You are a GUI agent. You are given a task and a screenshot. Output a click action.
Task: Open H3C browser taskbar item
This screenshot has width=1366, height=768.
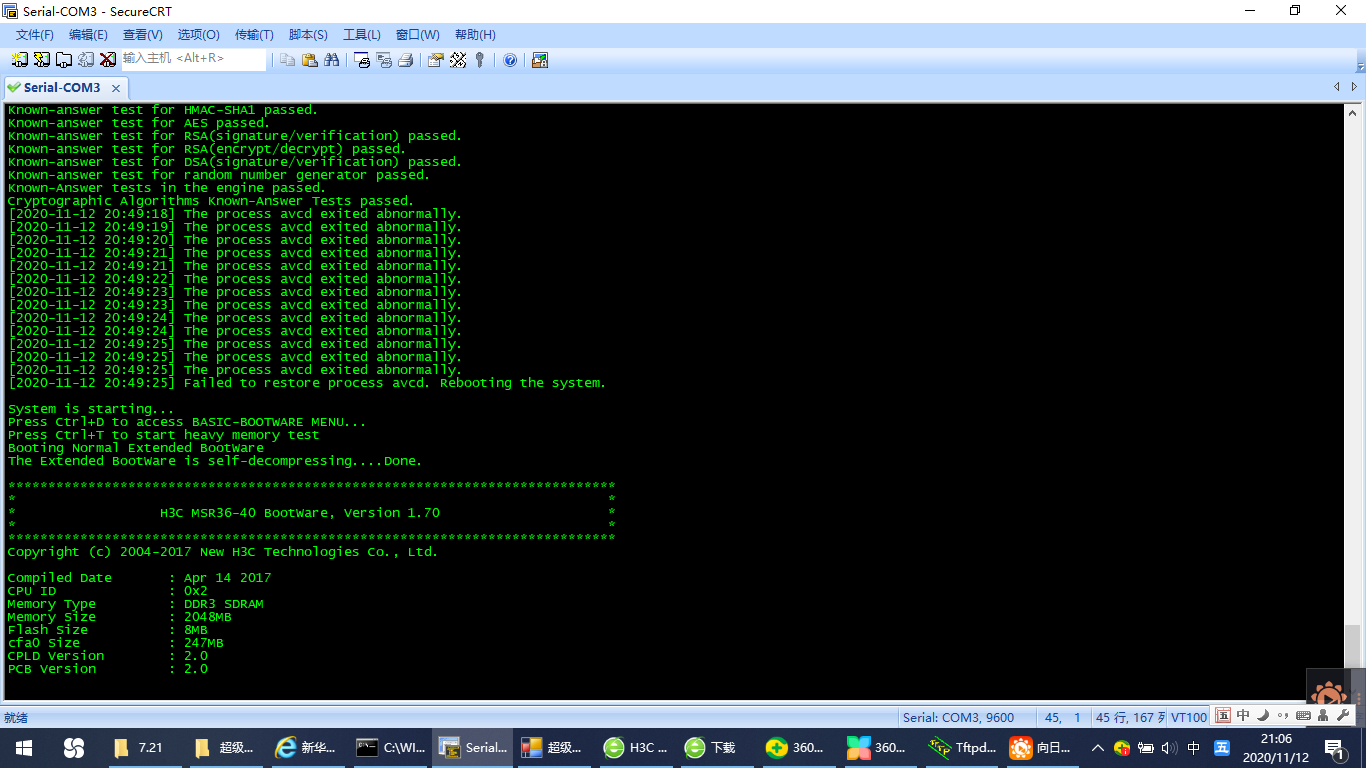point(635,747)
